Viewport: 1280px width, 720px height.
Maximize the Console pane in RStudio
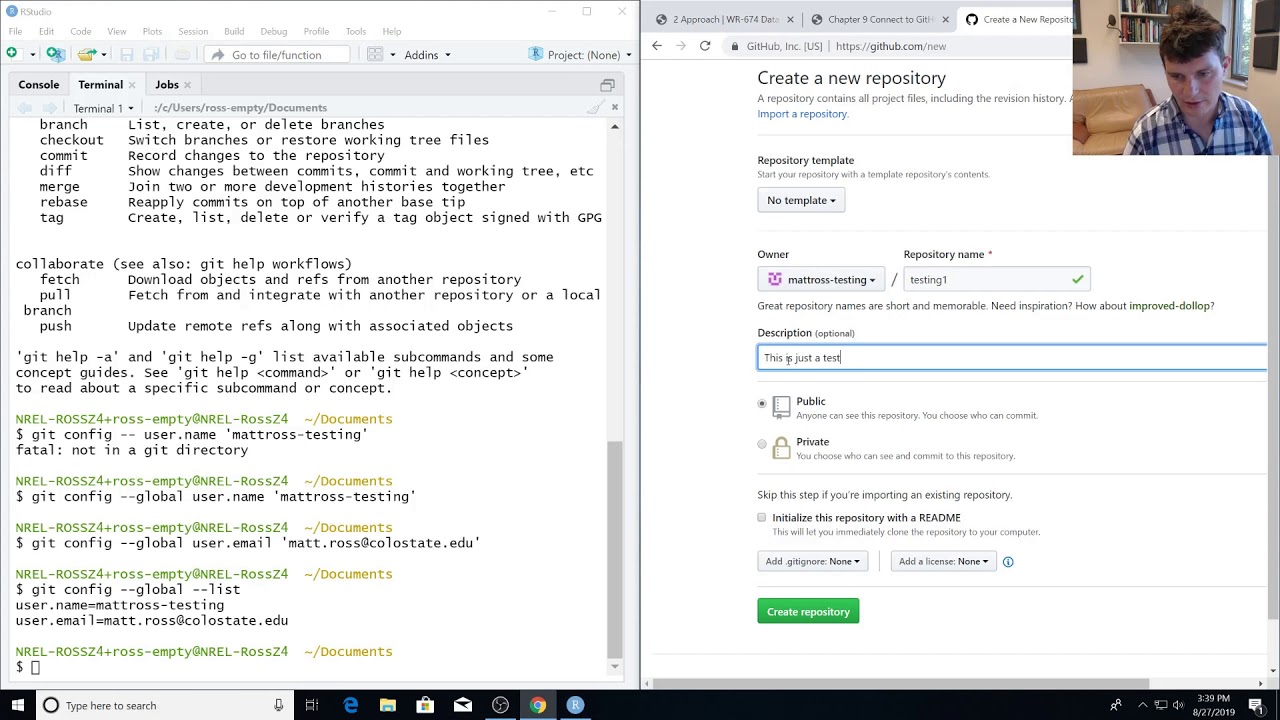607,85
